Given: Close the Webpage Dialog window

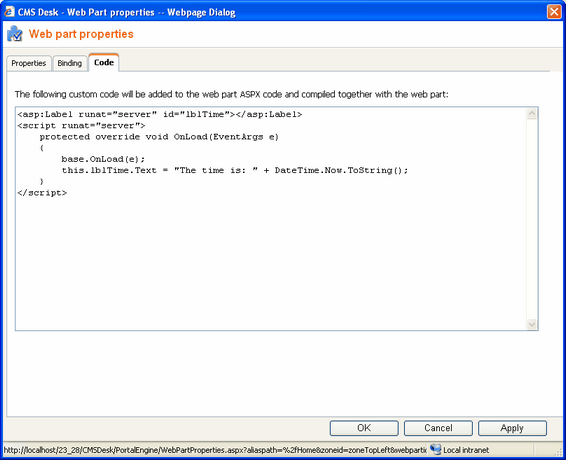Looking at the screenshot, I should [x=554, y=12].
